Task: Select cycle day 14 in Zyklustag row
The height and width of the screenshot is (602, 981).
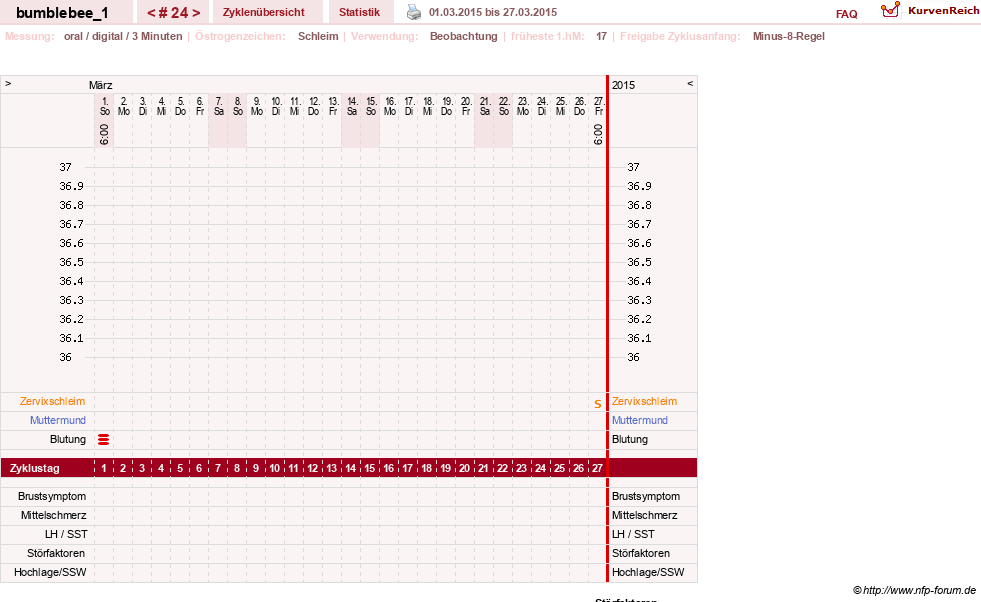Action: click(x=350, y=468)
